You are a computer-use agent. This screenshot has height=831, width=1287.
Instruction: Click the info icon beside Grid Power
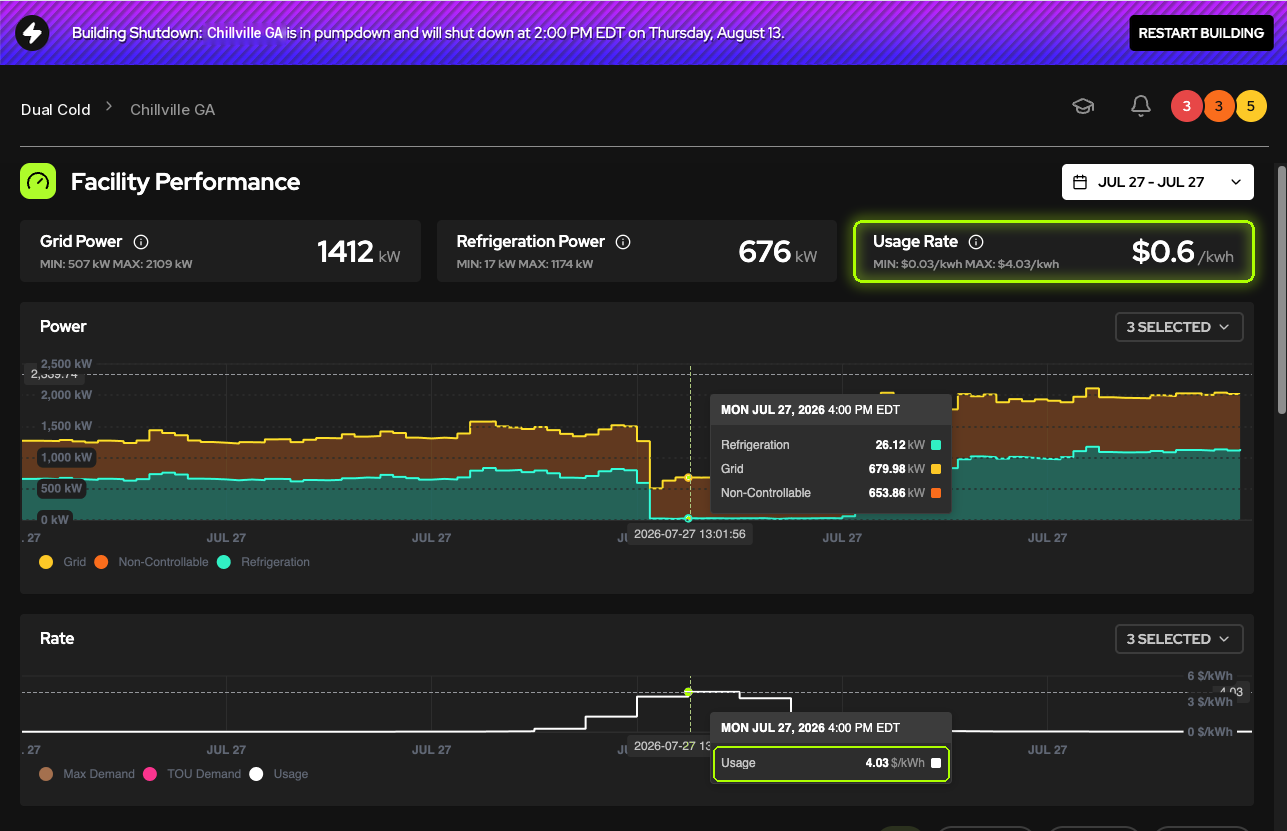pos(141,241)
